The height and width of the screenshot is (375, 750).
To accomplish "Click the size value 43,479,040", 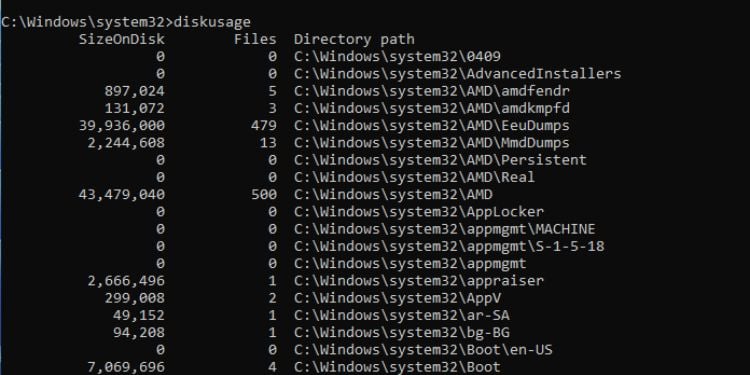I will [121, 195].
